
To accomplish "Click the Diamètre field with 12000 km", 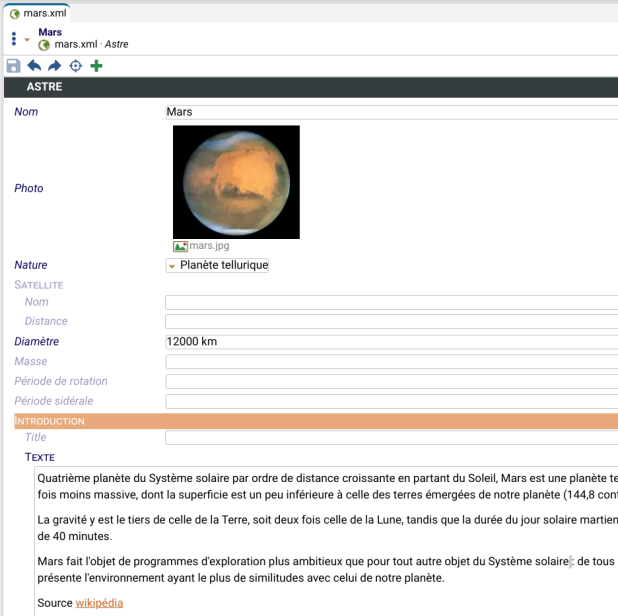I will (390, 341).
